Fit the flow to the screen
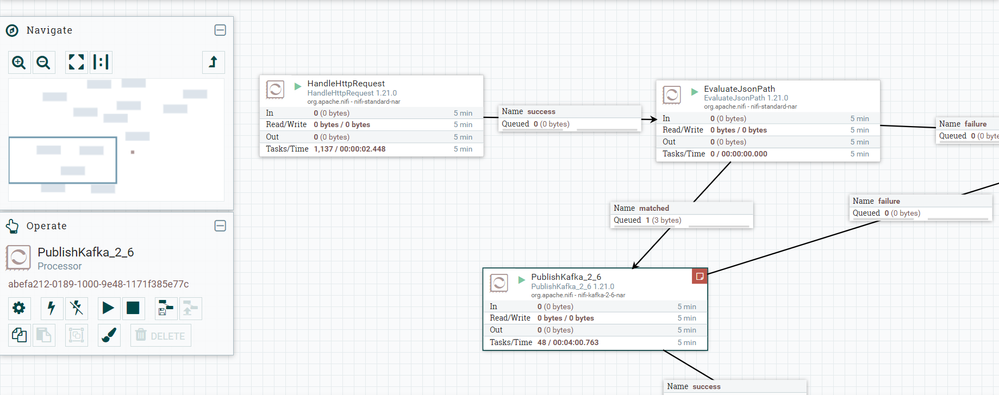999x395 pixels. pos(76,62)
